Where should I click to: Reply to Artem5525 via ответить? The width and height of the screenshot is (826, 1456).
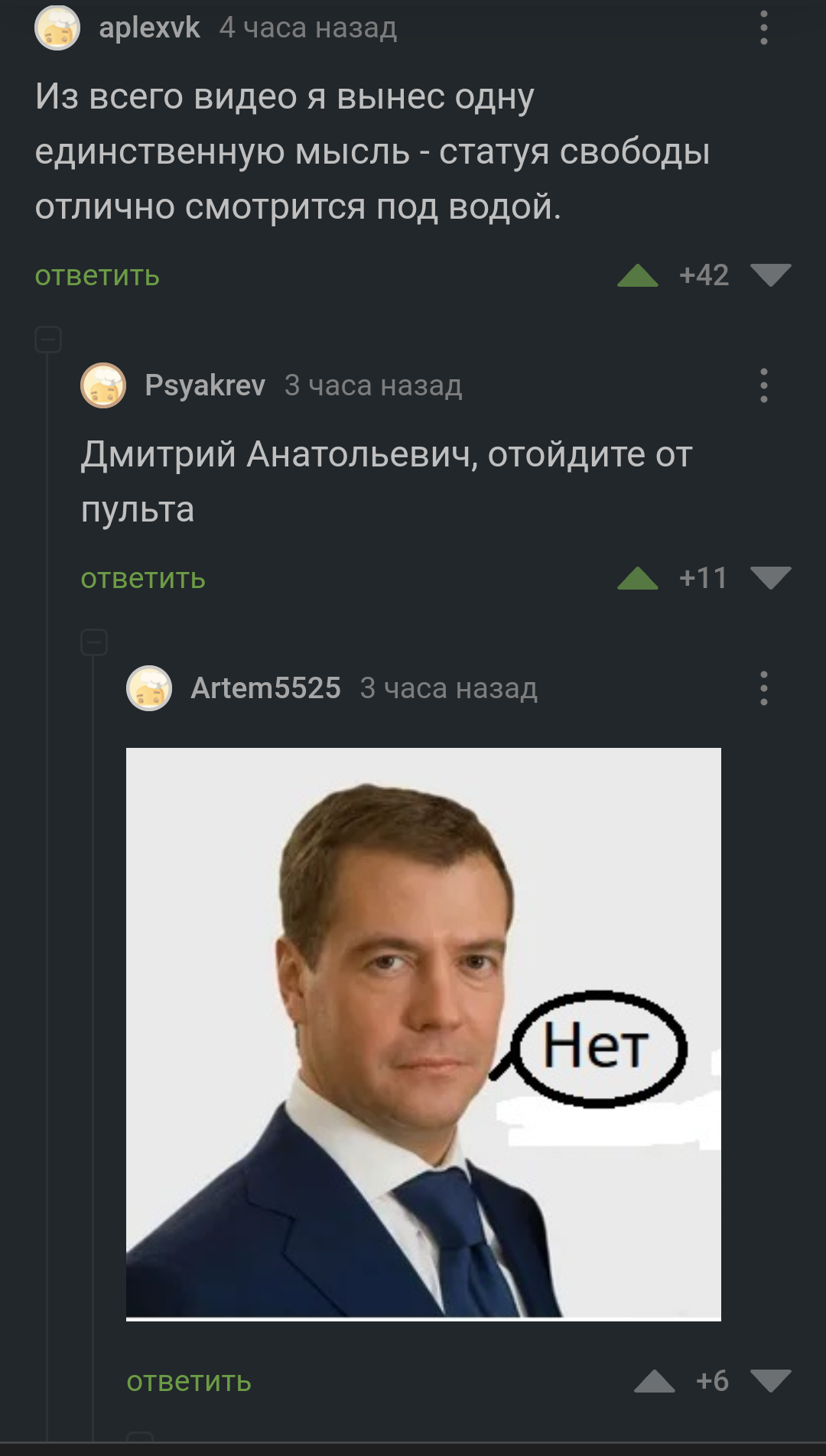coord(189,1382)
